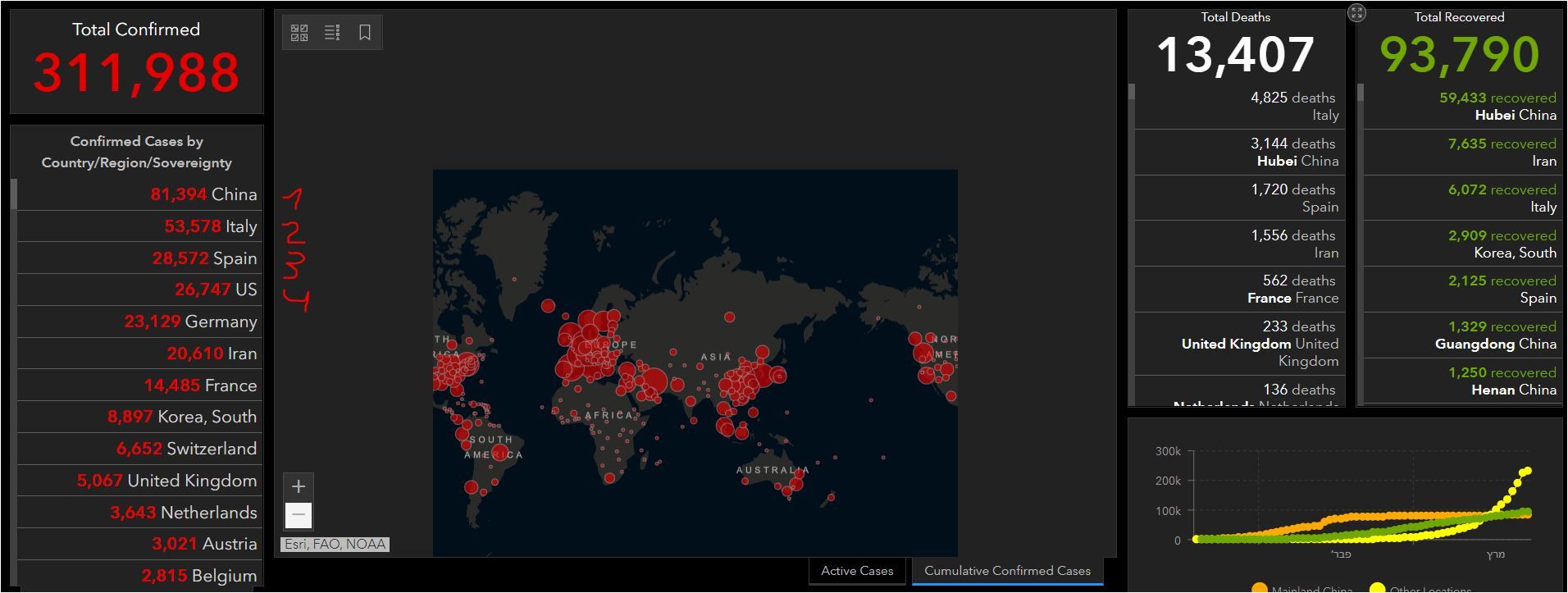The image size is (1568, 593).
Task: Click the Total Confirmed 311,988 figure
Action: point(136,72)
